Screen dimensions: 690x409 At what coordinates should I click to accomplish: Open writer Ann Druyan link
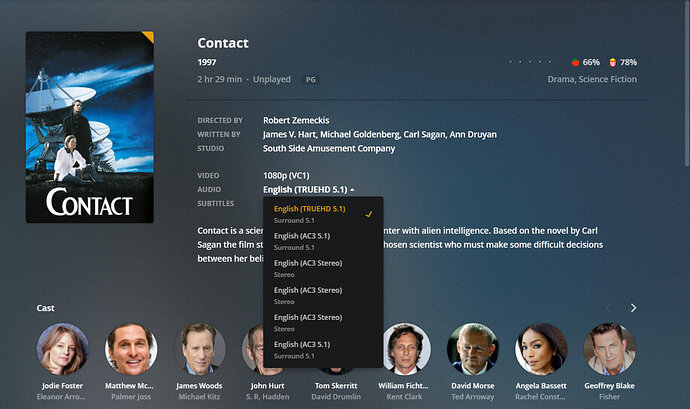(473, 134)
